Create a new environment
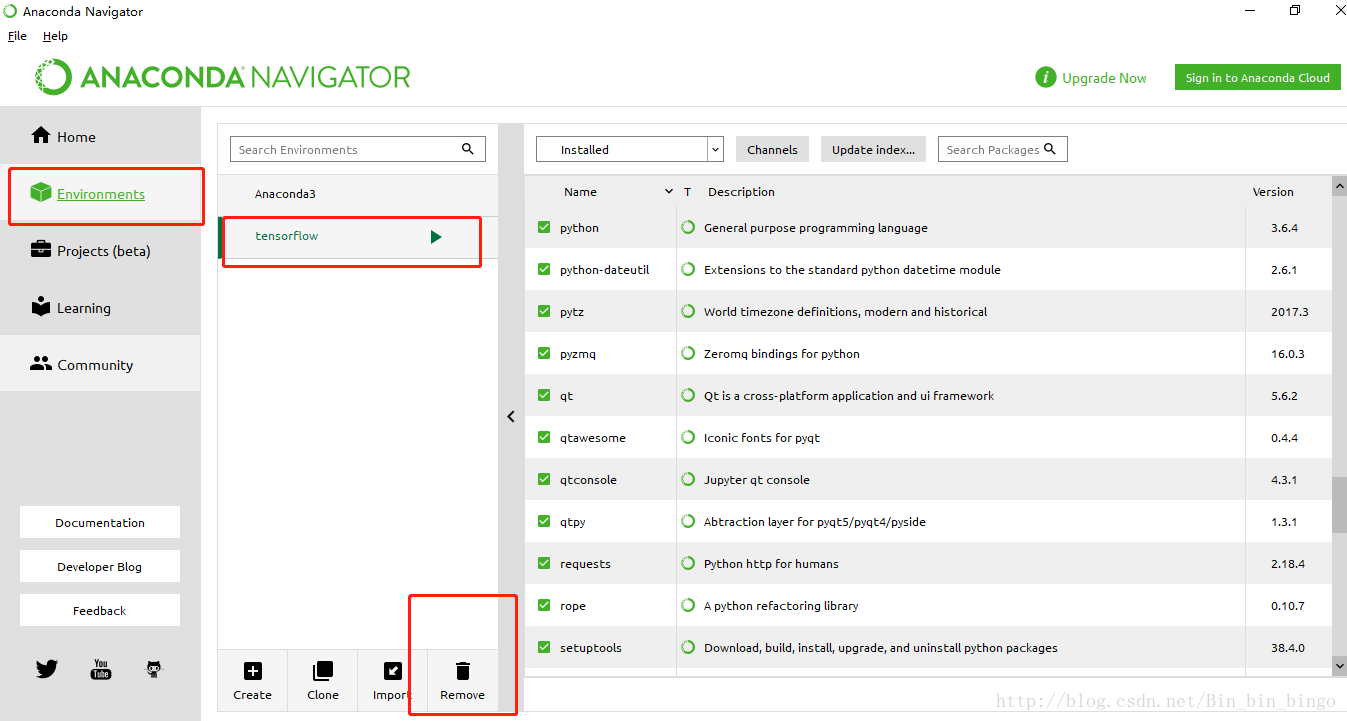 [253, 680]
